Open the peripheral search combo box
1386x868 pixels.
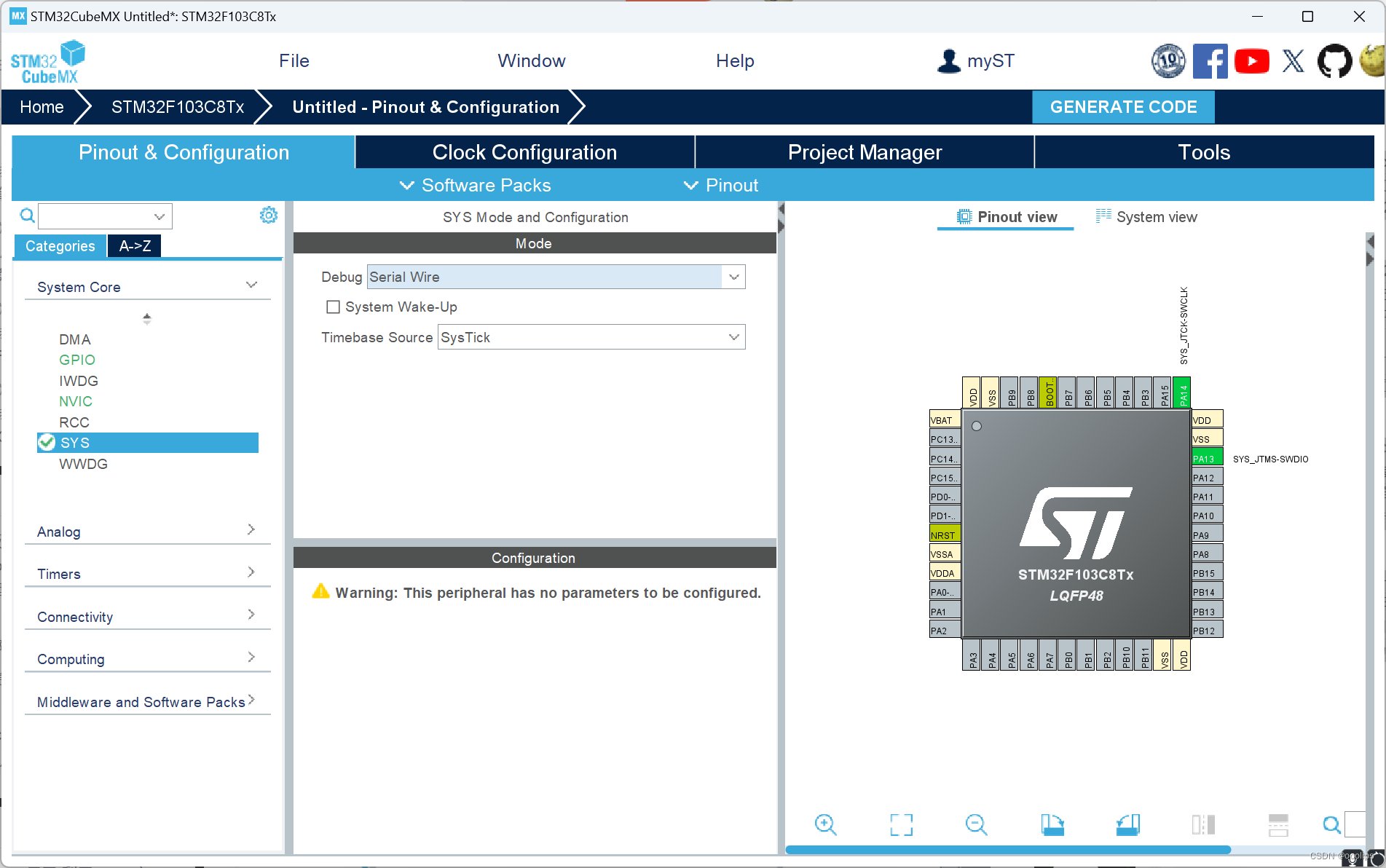coord(106,216)
